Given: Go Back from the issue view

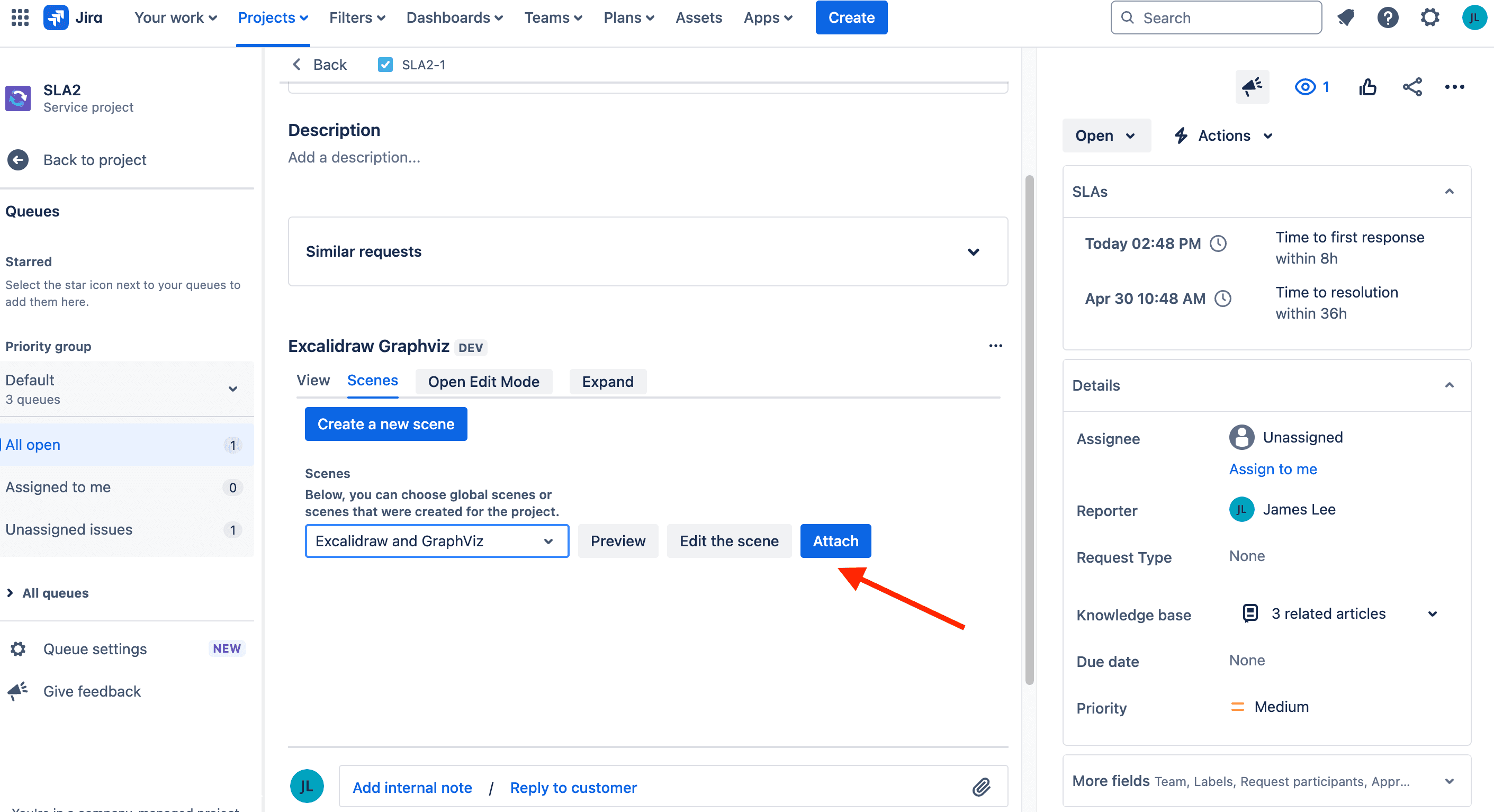Looking at the screenshot, I should pos(320,65).
